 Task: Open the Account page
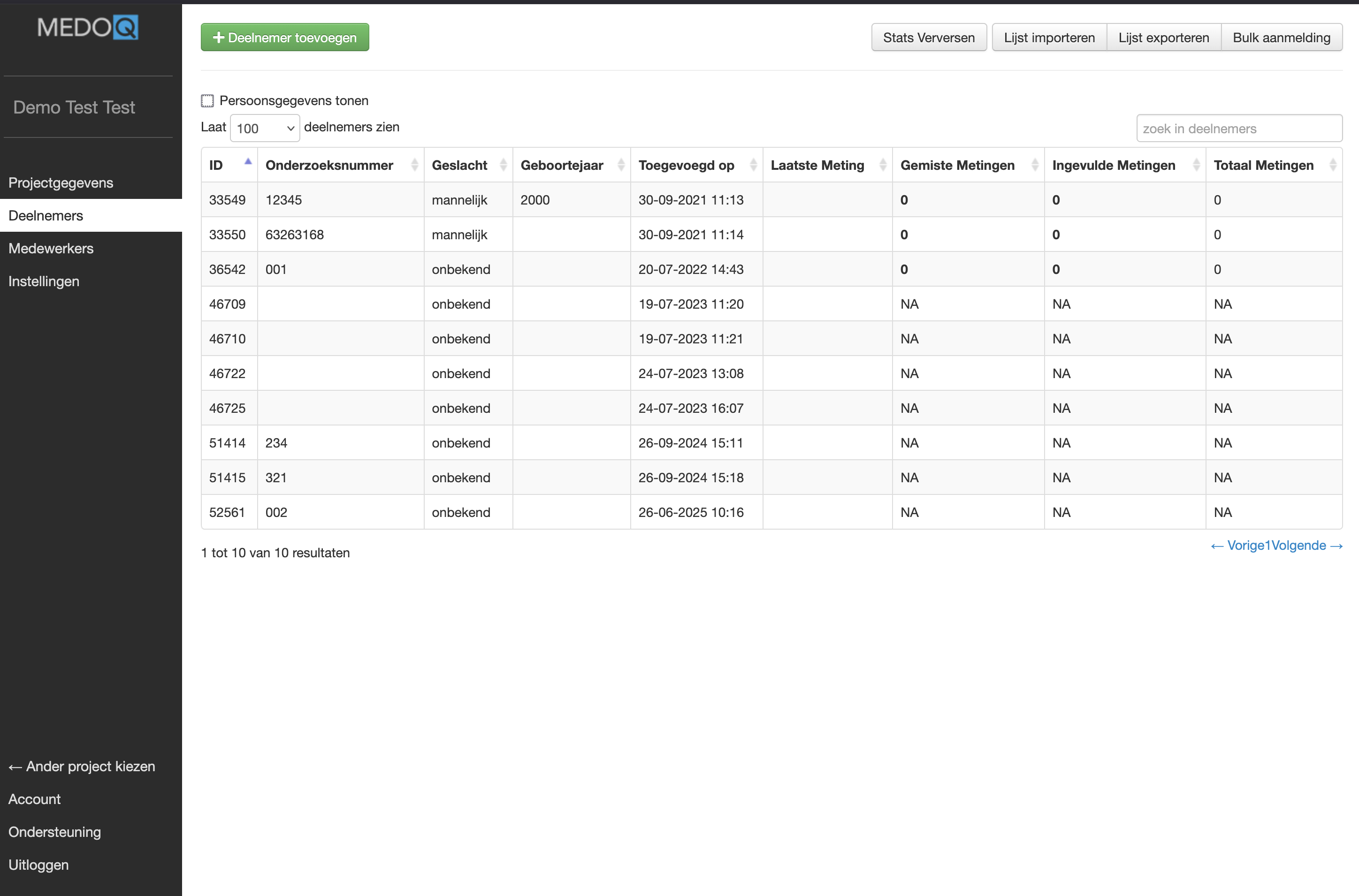tap(34, 799)
